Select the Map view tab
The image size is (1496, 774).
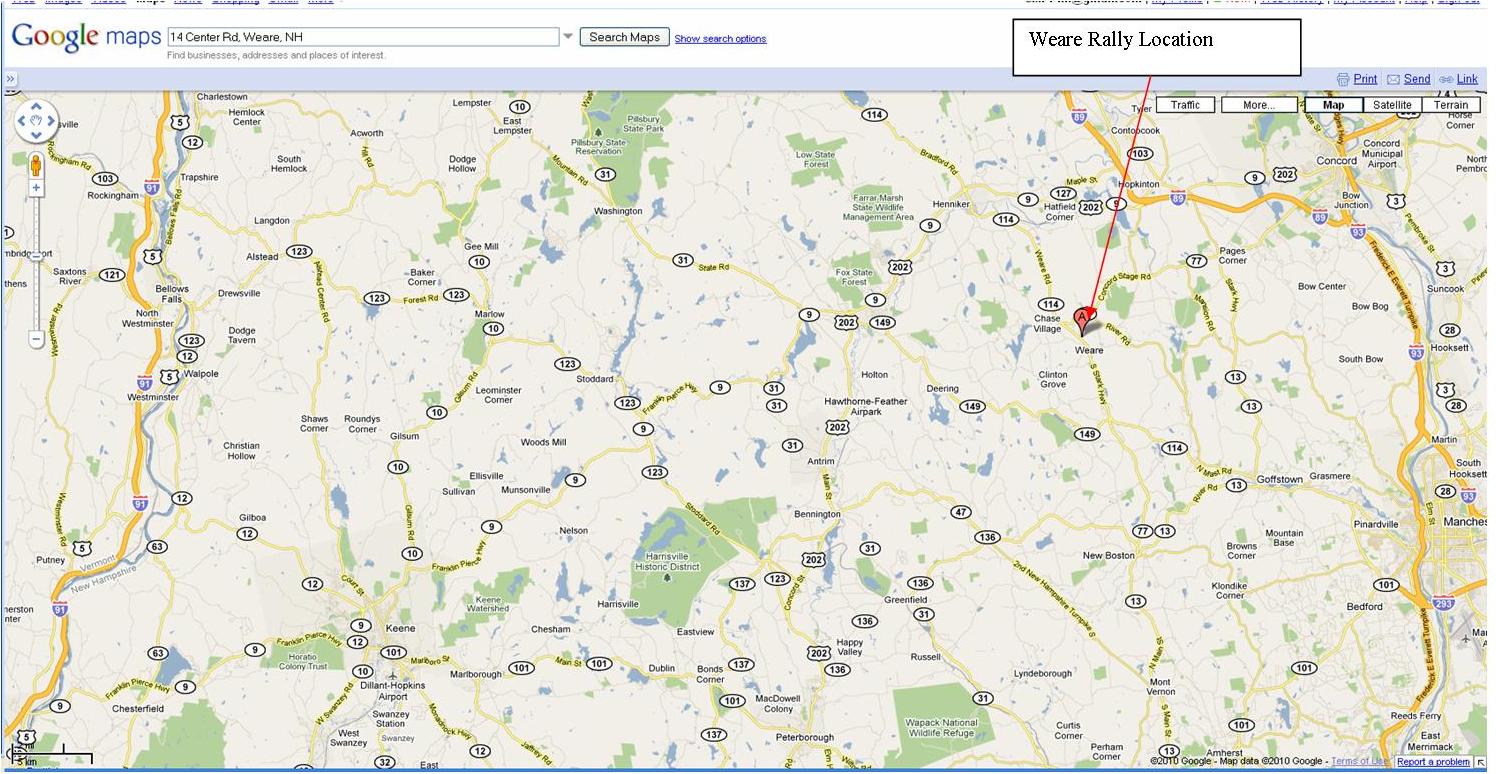point(1334,105)
